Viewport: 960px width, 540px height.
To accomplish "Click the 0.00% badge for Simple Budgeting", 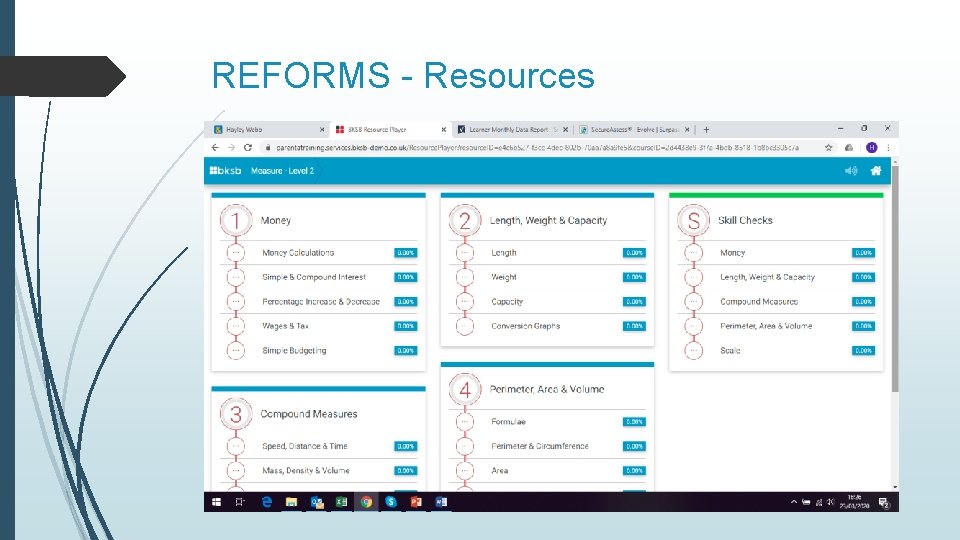I will (x=405, y=350).
